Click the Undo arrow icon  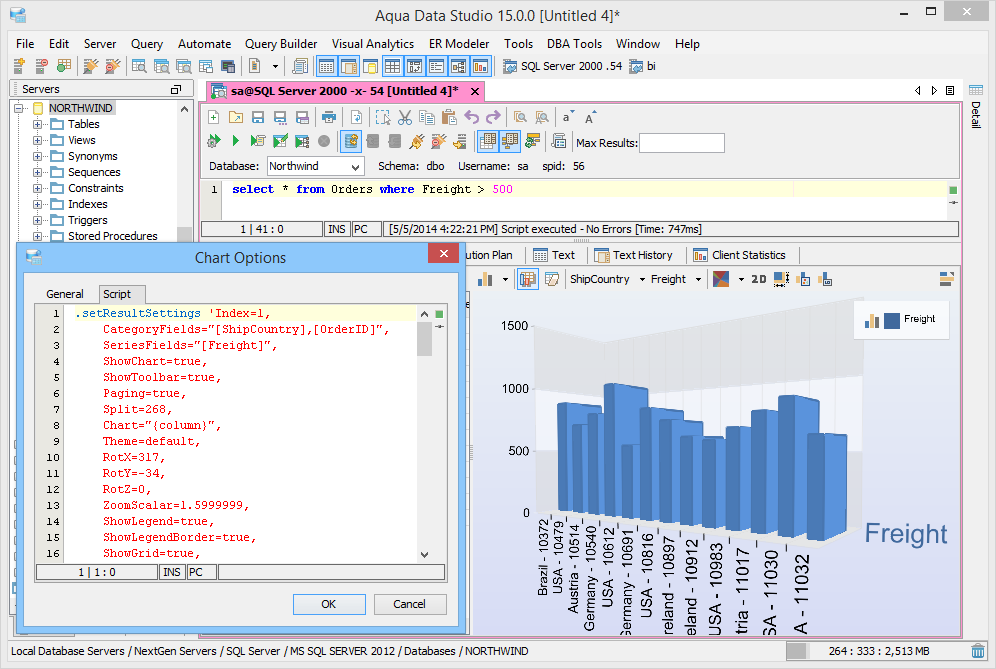pyautogui.click(x=471, y=118)
